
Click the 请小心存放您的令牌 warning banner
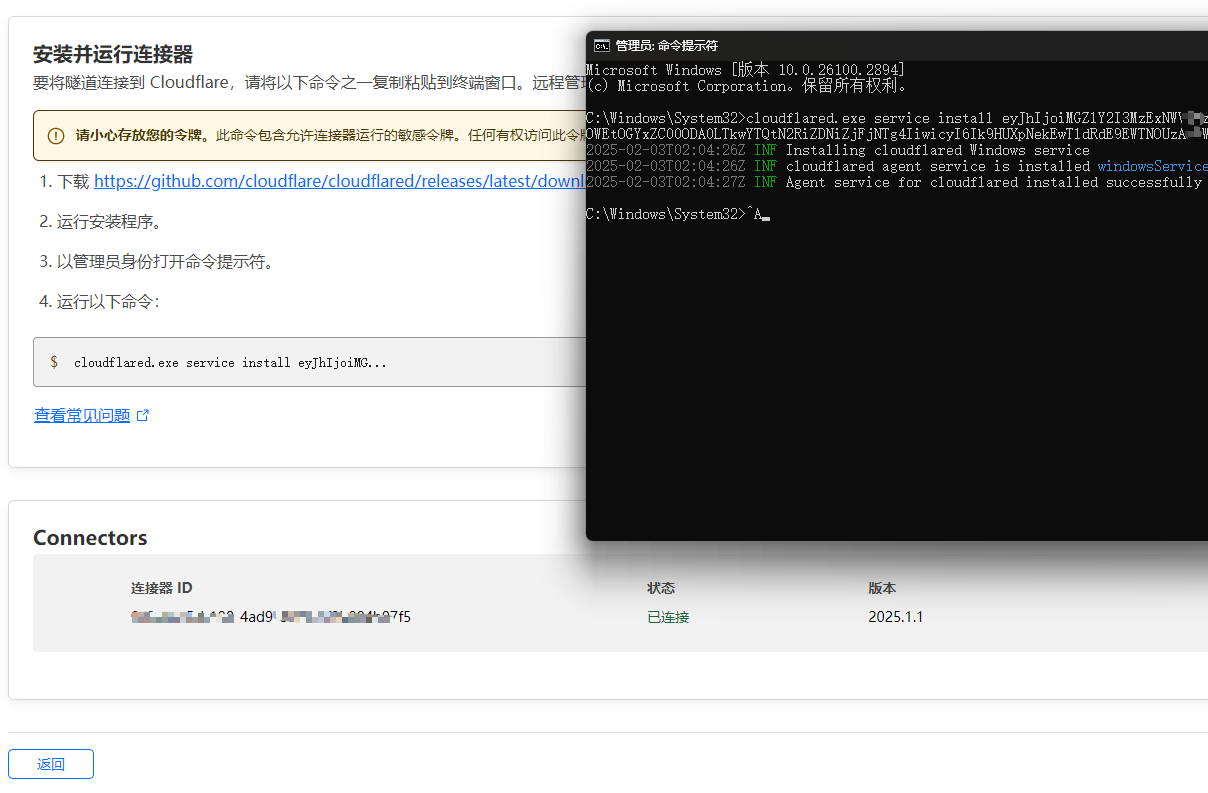tap(300, 134)
